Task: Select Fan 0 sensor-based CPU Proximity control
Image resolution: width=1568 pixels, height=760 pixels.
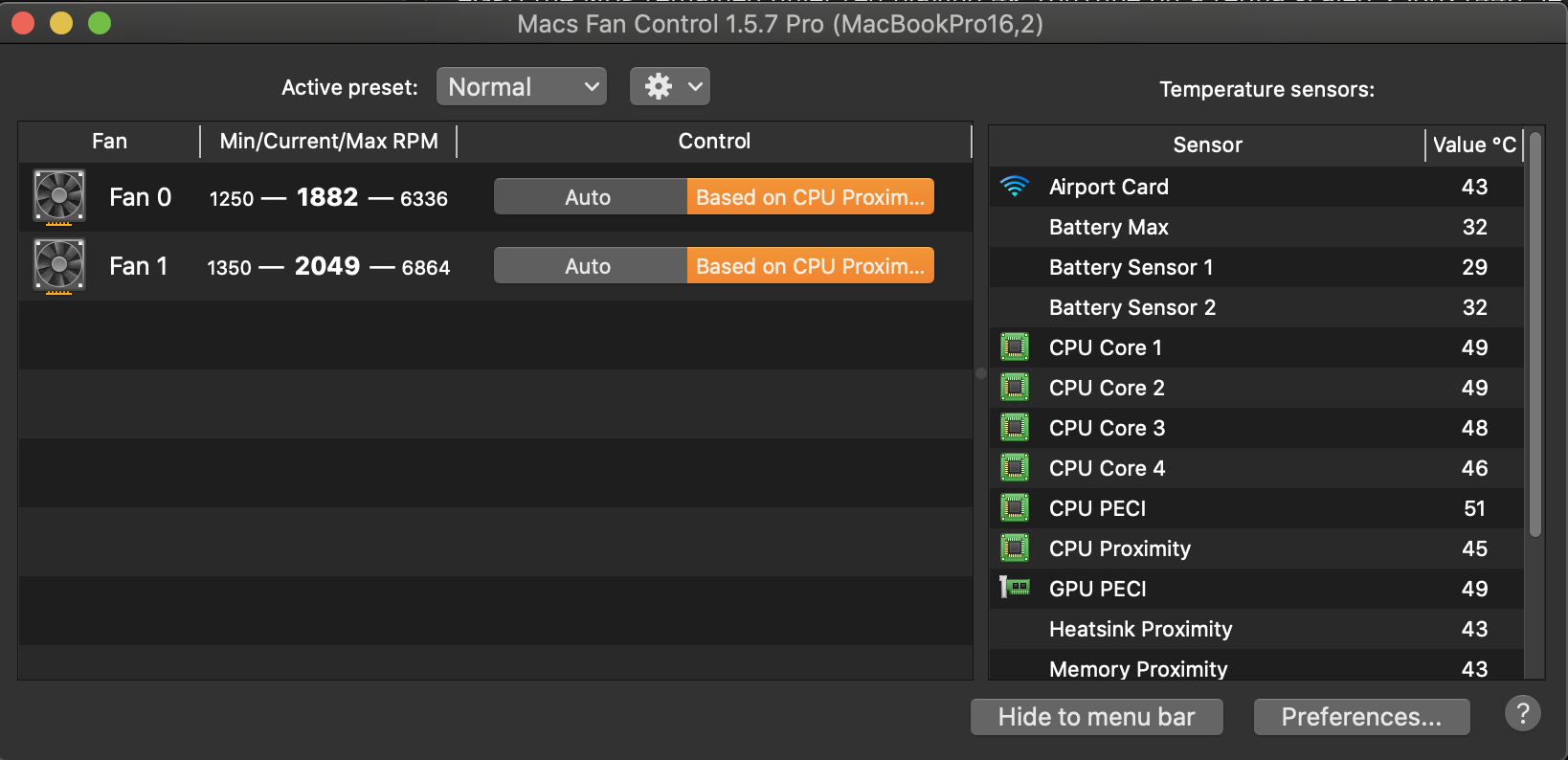Action: (810, 197)
